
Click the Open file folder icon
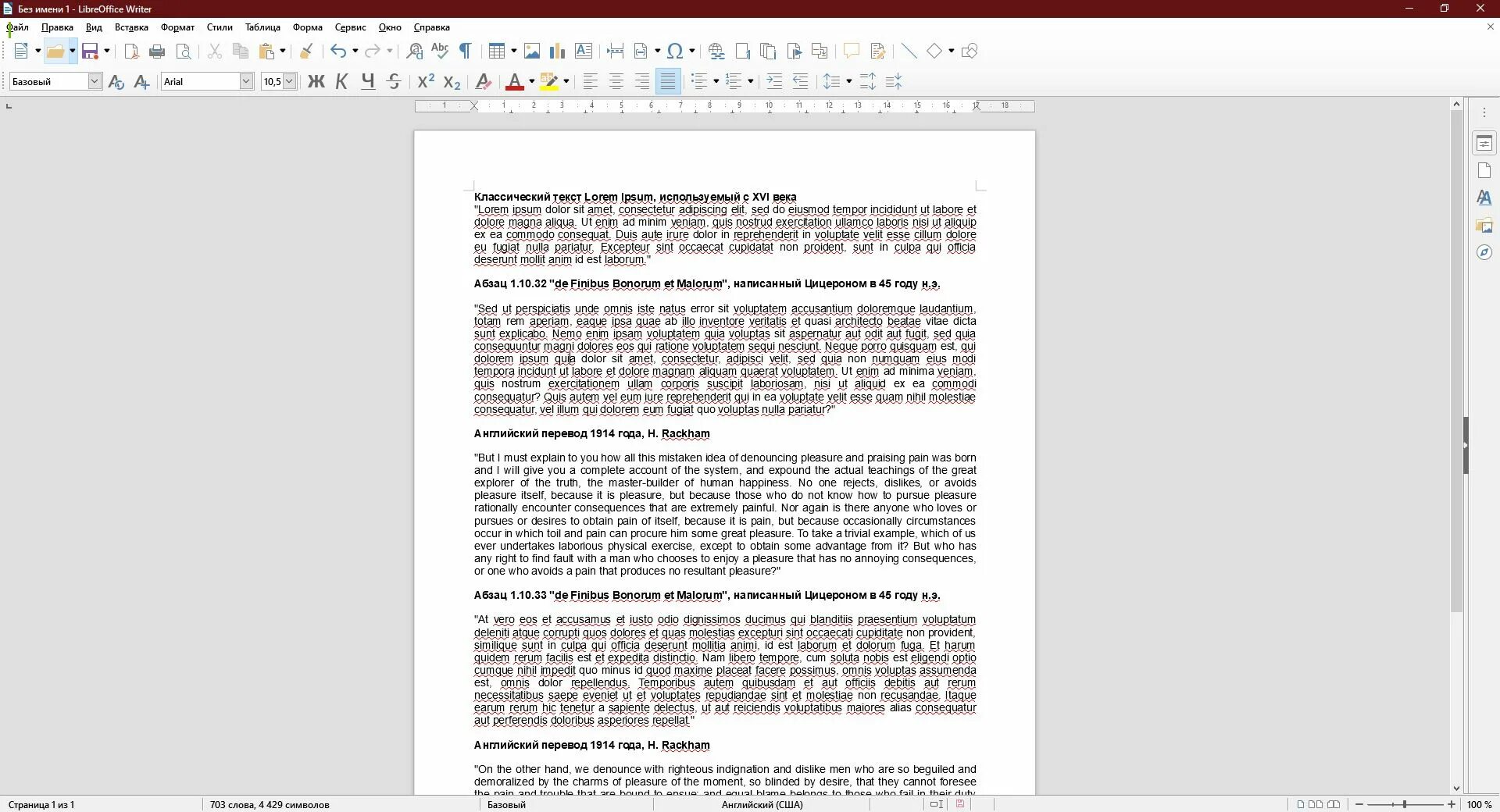[55, 52]
